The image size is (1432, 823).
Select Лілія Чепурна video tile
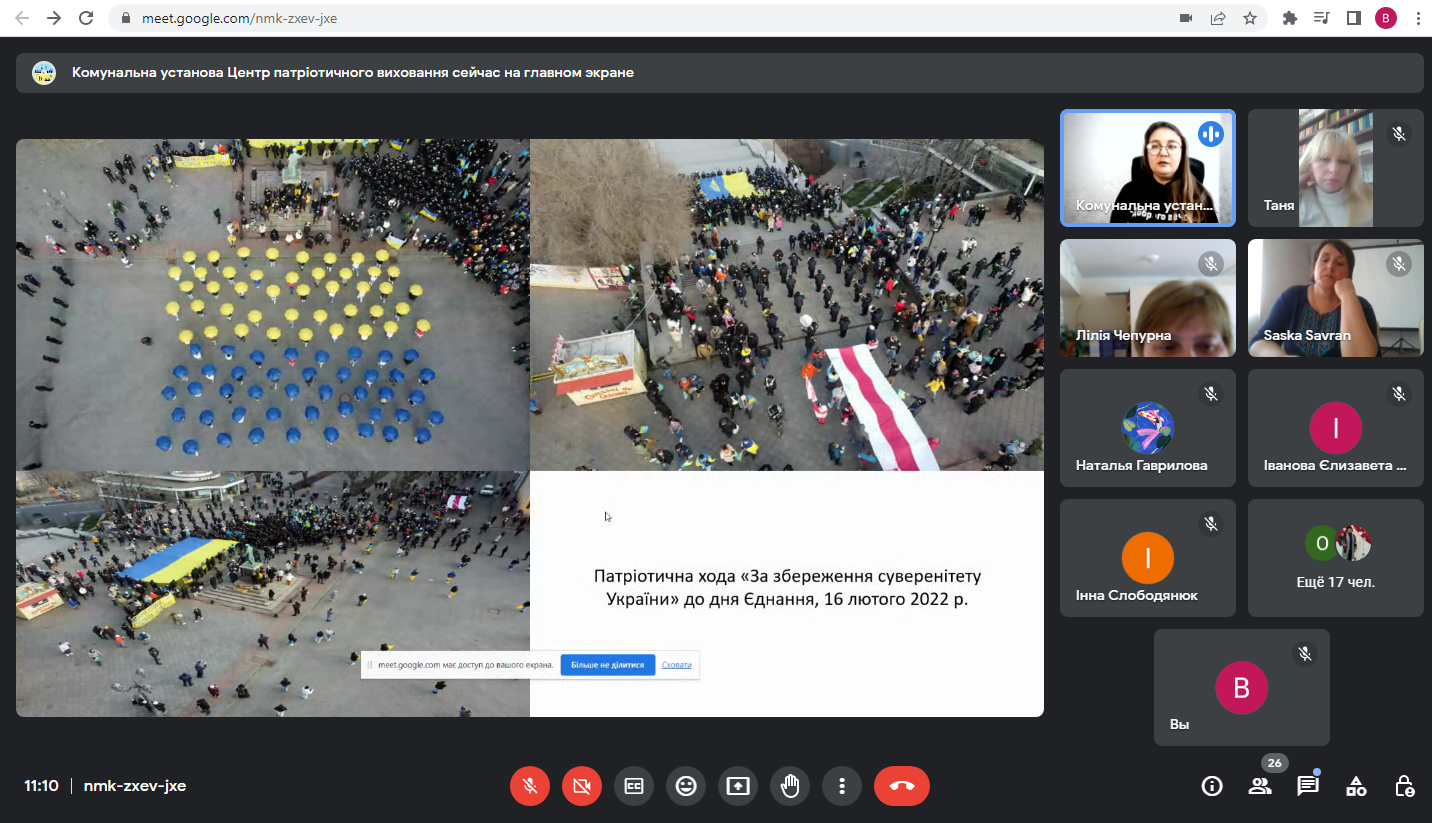(1147, 298)
